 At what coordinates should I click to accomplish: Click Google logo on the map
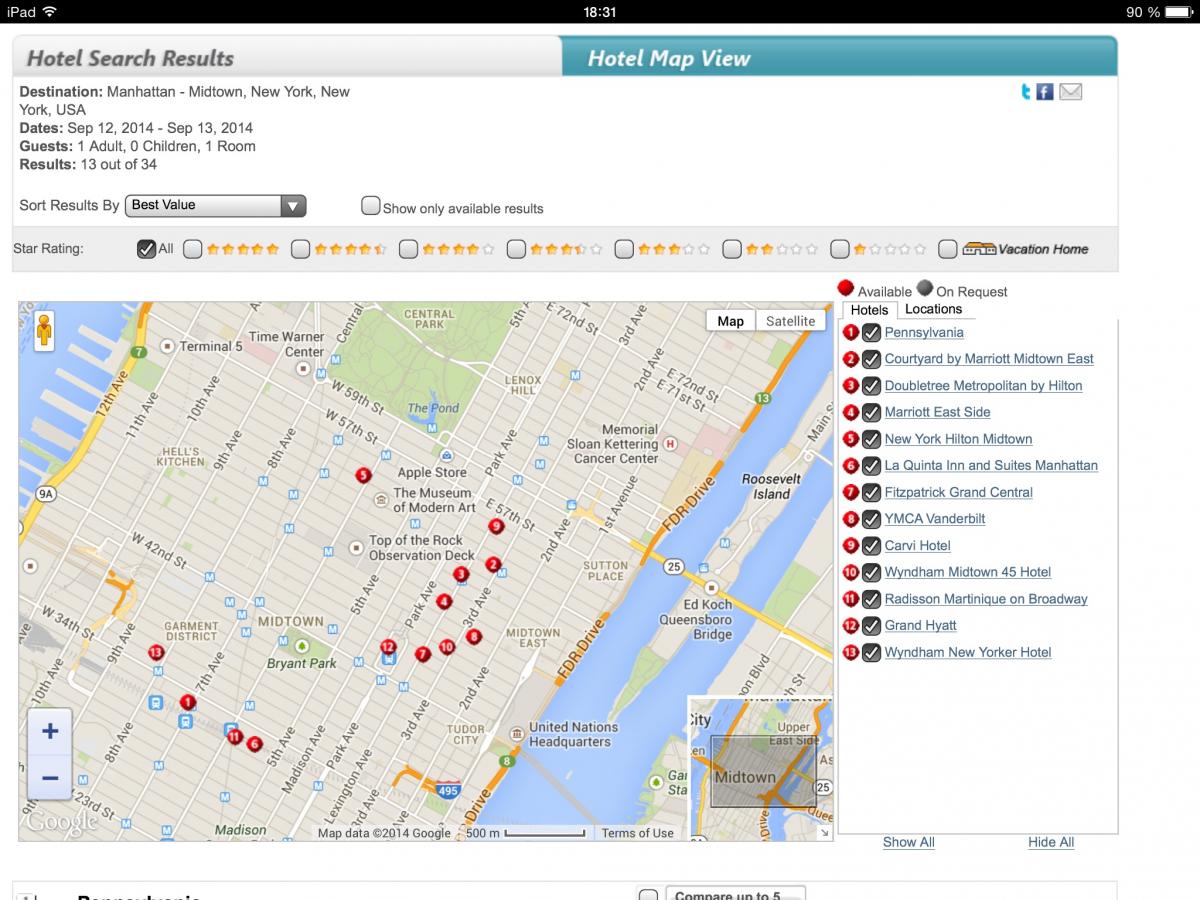[x=62, y=822]
